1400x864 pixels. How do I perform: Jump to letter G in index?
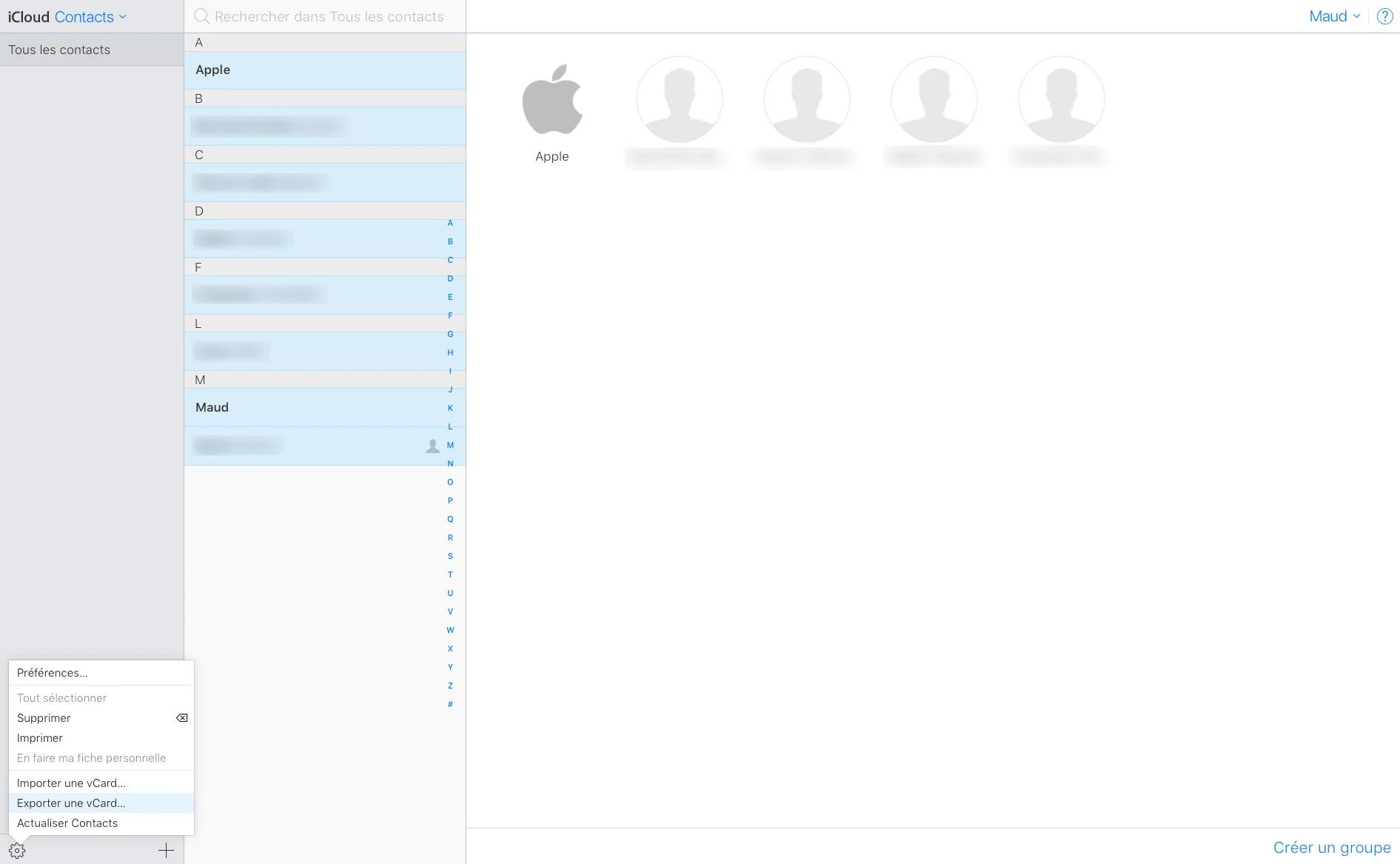click(x=450, y=334)
